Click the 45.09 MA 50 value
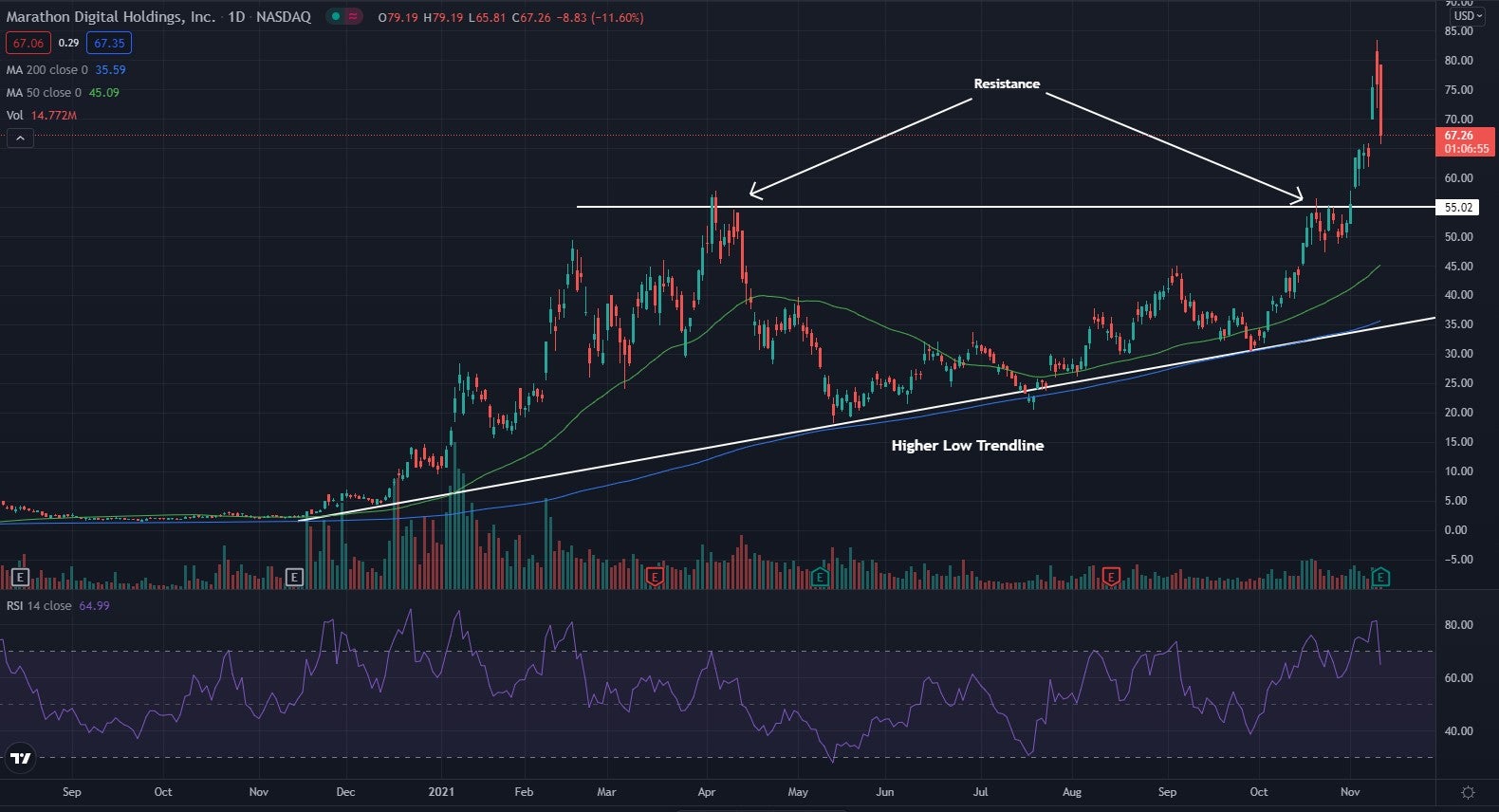Image resolution: width=1499 pixels, height=812 pixels. pyautogui.click(x=104, y=93)
